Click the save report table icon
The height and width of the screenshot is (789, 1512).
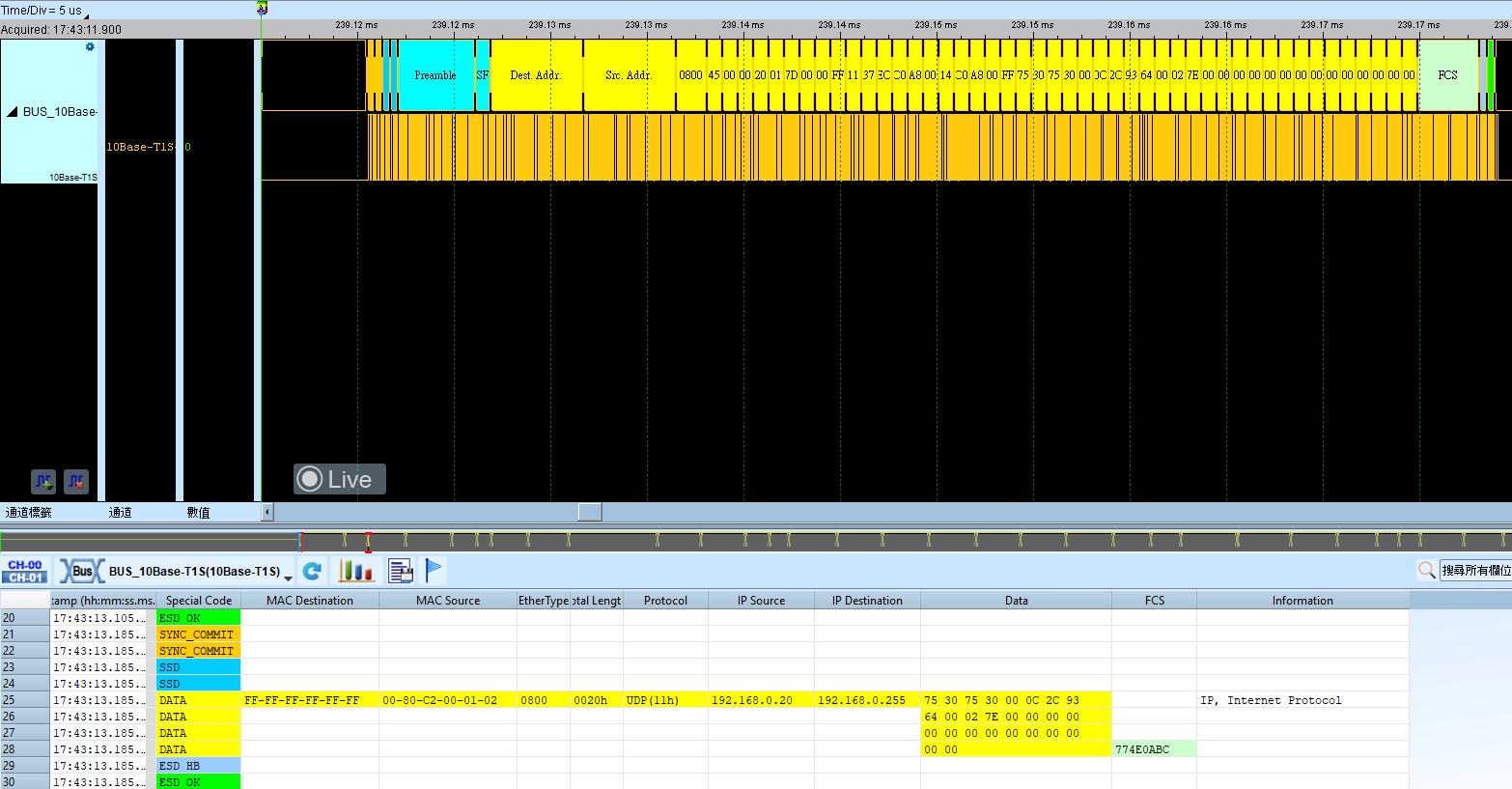coord(401,571)
